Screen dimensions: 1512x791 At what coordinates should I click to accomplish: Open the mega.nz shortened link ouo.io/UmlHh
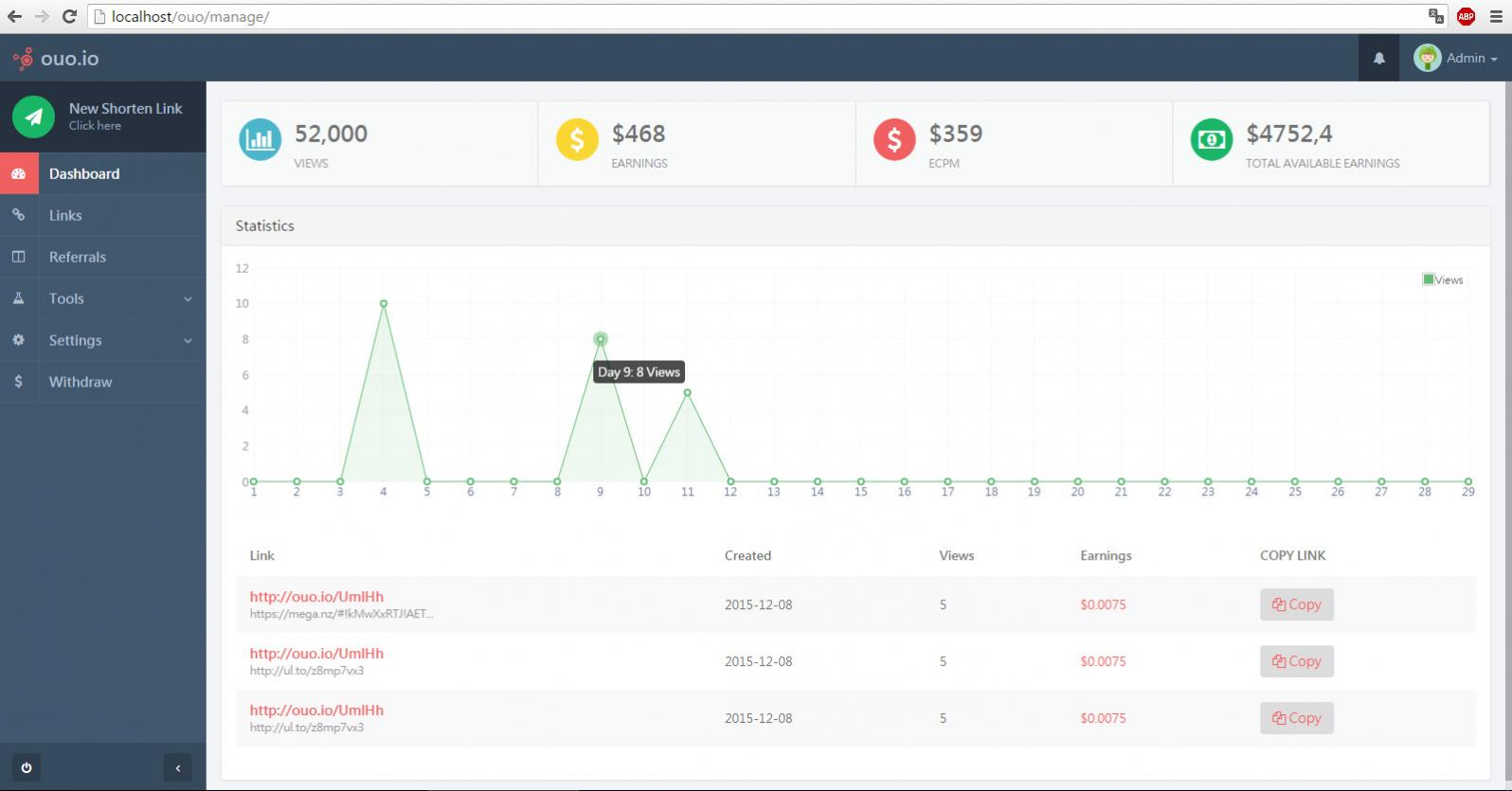(x=316, y=597)
